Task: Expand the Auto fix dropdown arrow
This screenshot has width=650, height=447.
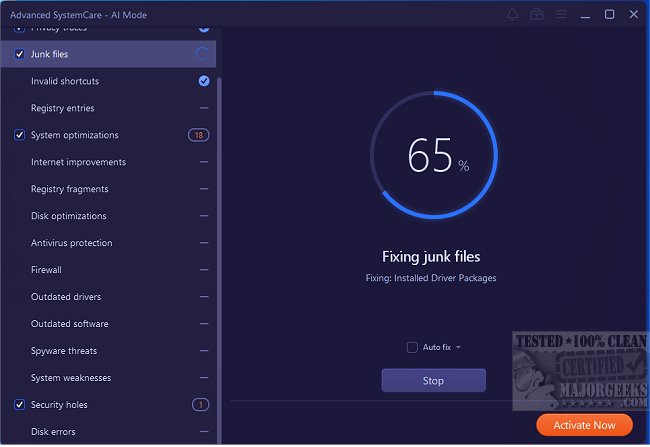Action: coord(458,347)
